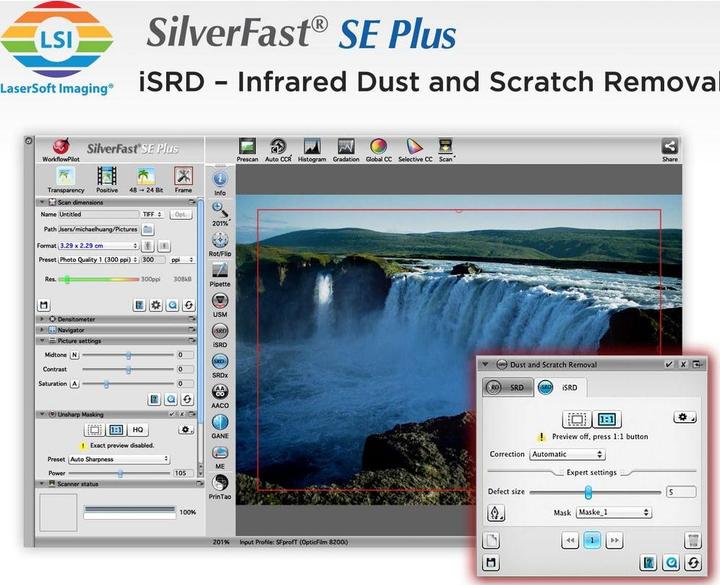The image size is (720, 585).
Task: Toggle frame preview mode in Unsharp Masking
Action: click(95, 430)
